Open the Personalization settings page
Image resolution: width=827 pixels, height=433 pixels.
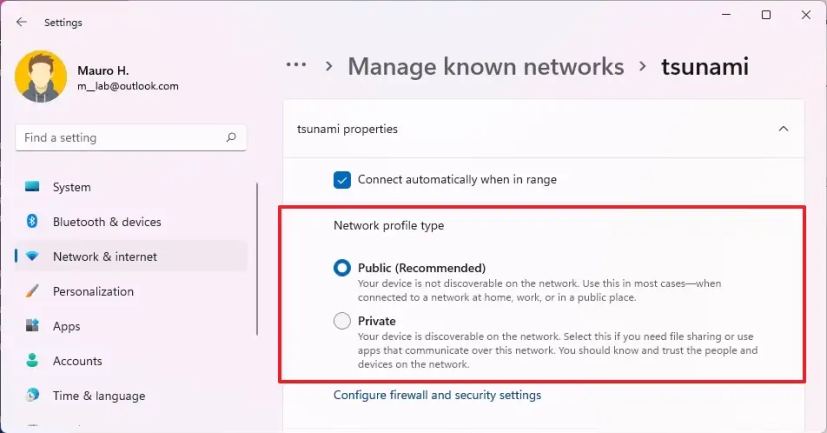[93, 292]
